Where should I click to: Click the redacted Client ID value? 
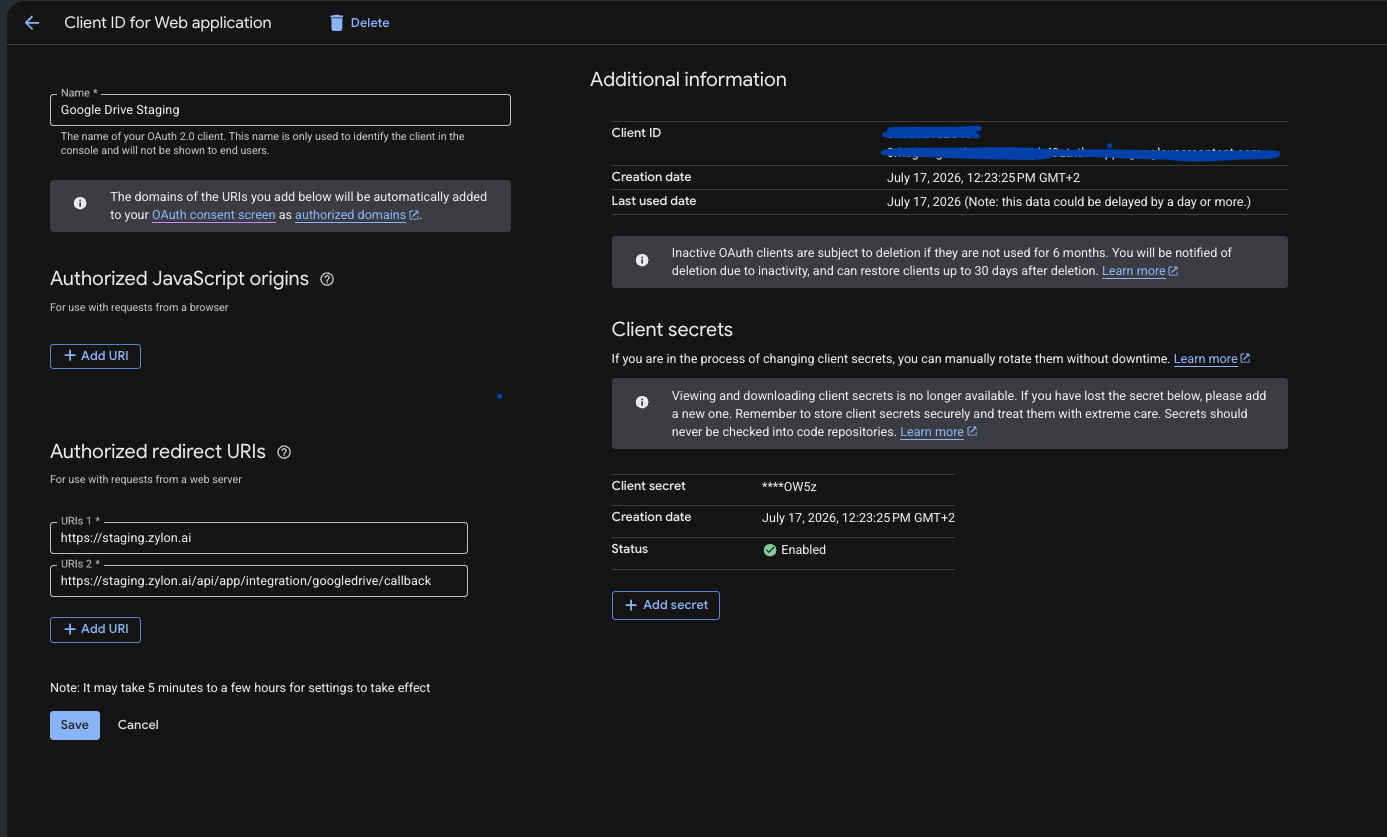click(x=1082, y=143)
